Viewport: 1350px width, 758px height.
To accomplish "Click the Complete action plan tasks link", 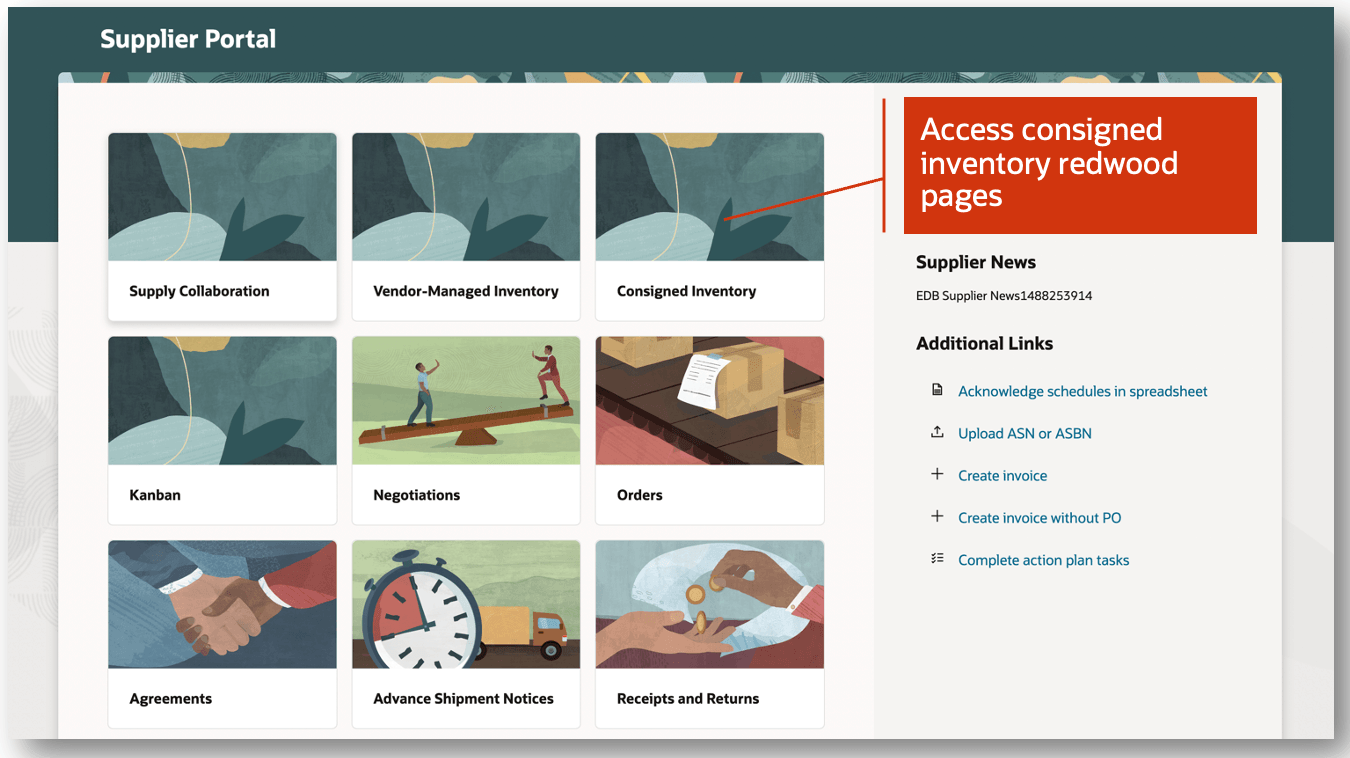I will pos(1043,559).
